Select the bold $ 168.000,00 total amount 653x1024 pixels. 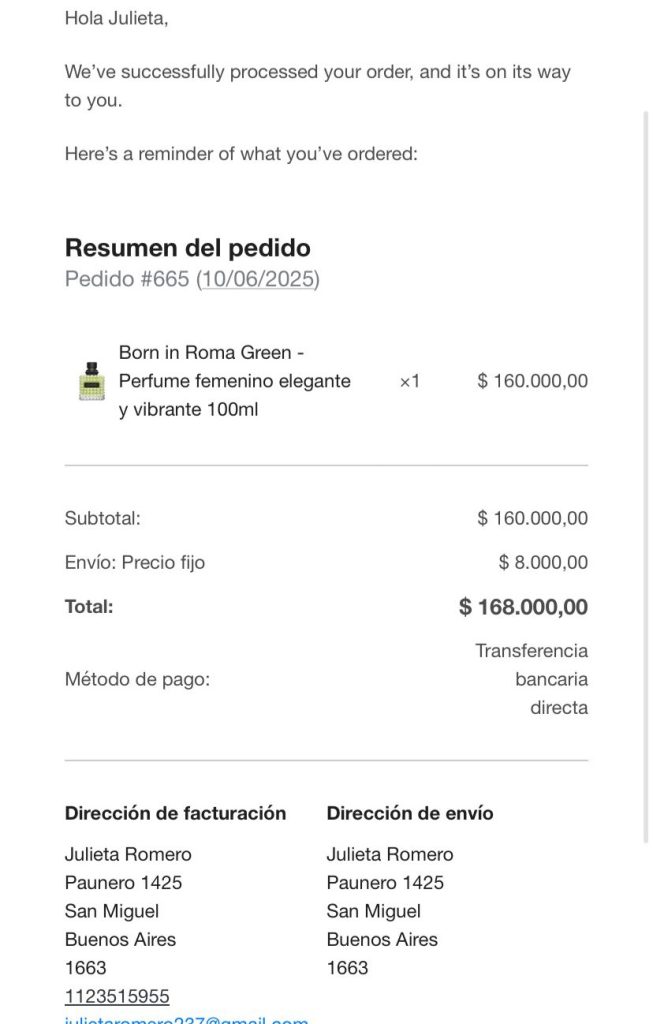tap(523, 607)
